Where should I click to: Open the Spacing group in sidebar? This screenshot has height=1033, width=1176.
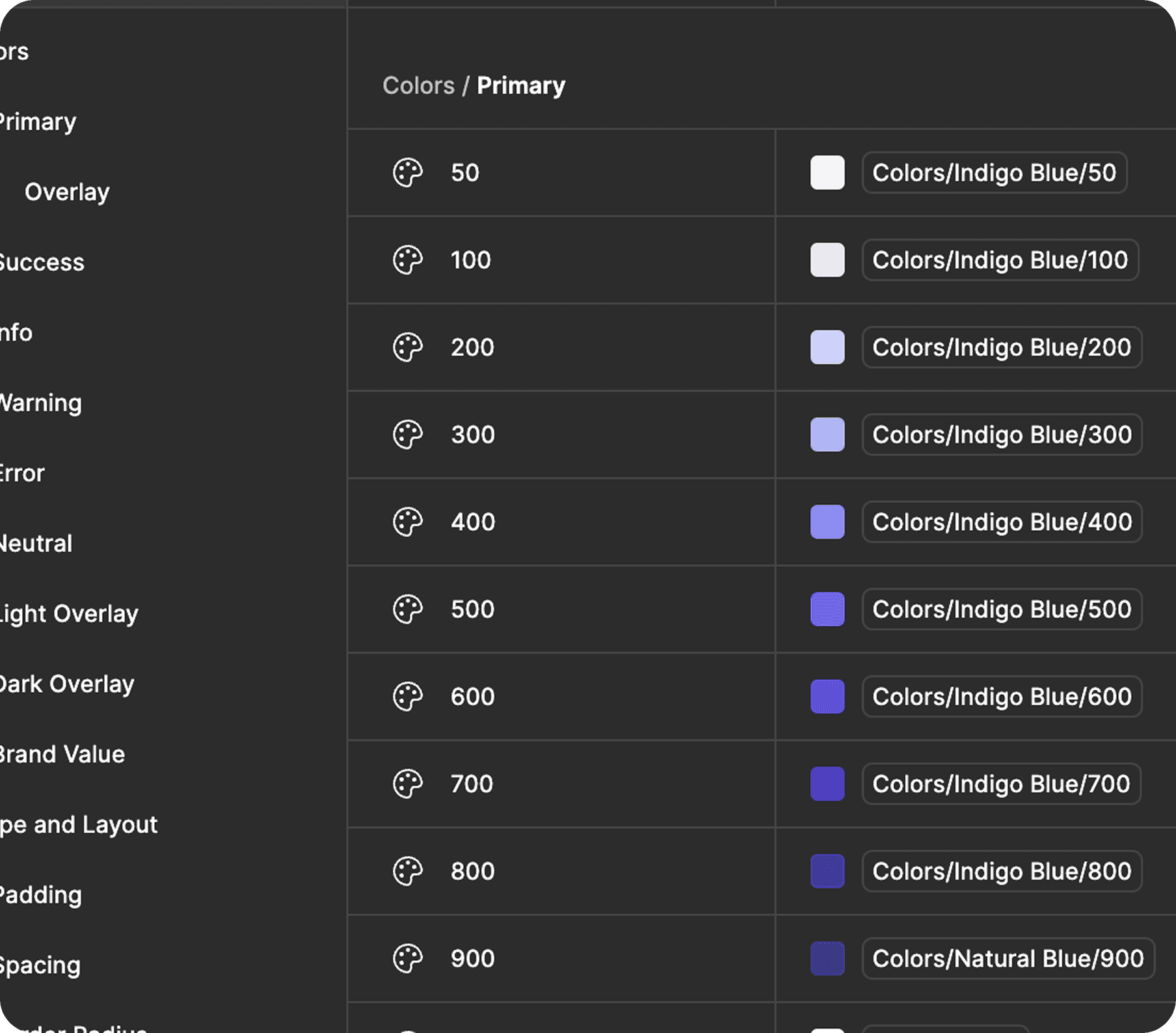click(40, 965)
